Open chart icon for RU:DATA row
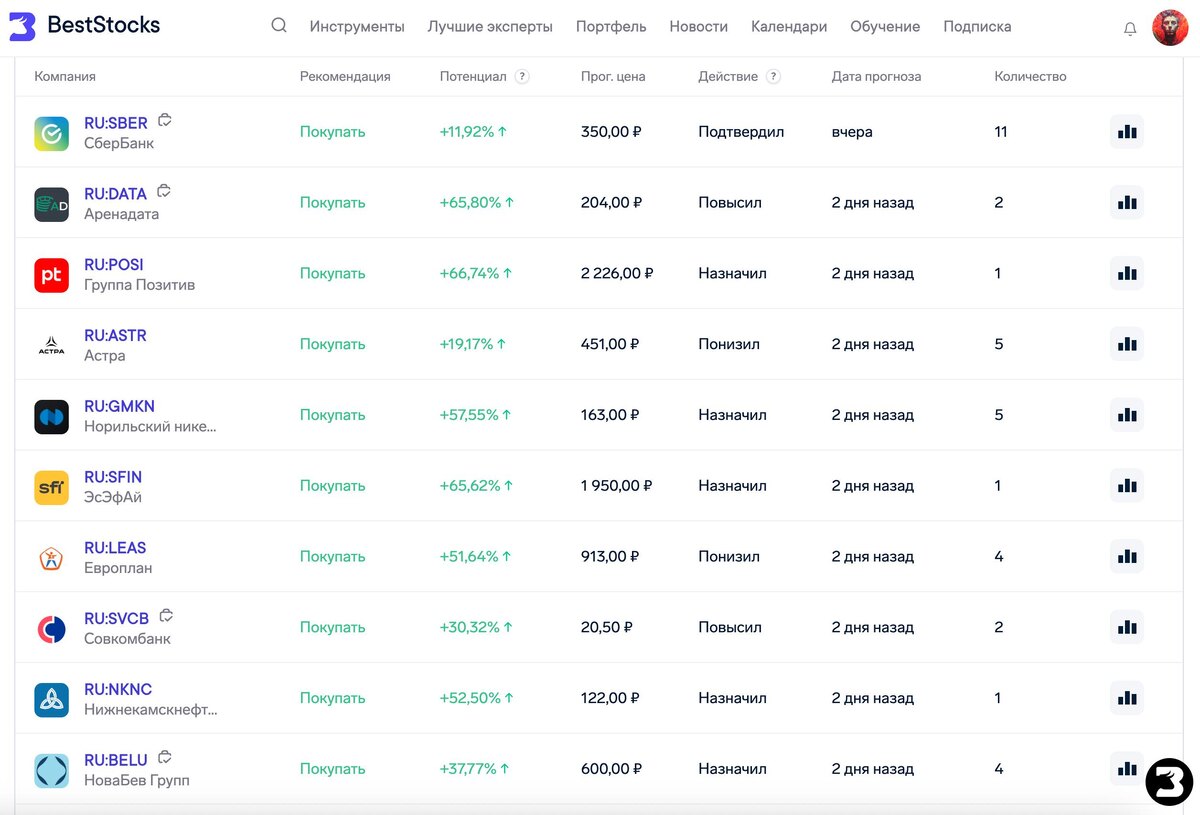Image resolution: width=1200 pixels, height=815 pixels. 1127,203
